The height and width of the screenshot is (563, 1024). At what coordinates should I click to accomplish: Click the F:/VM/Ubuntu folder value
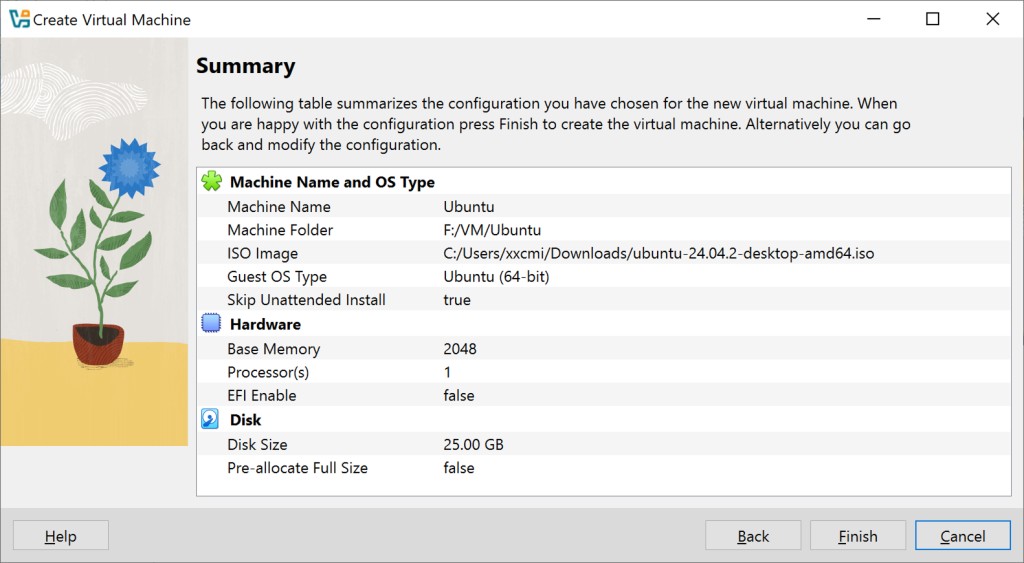tap(492, 230)
